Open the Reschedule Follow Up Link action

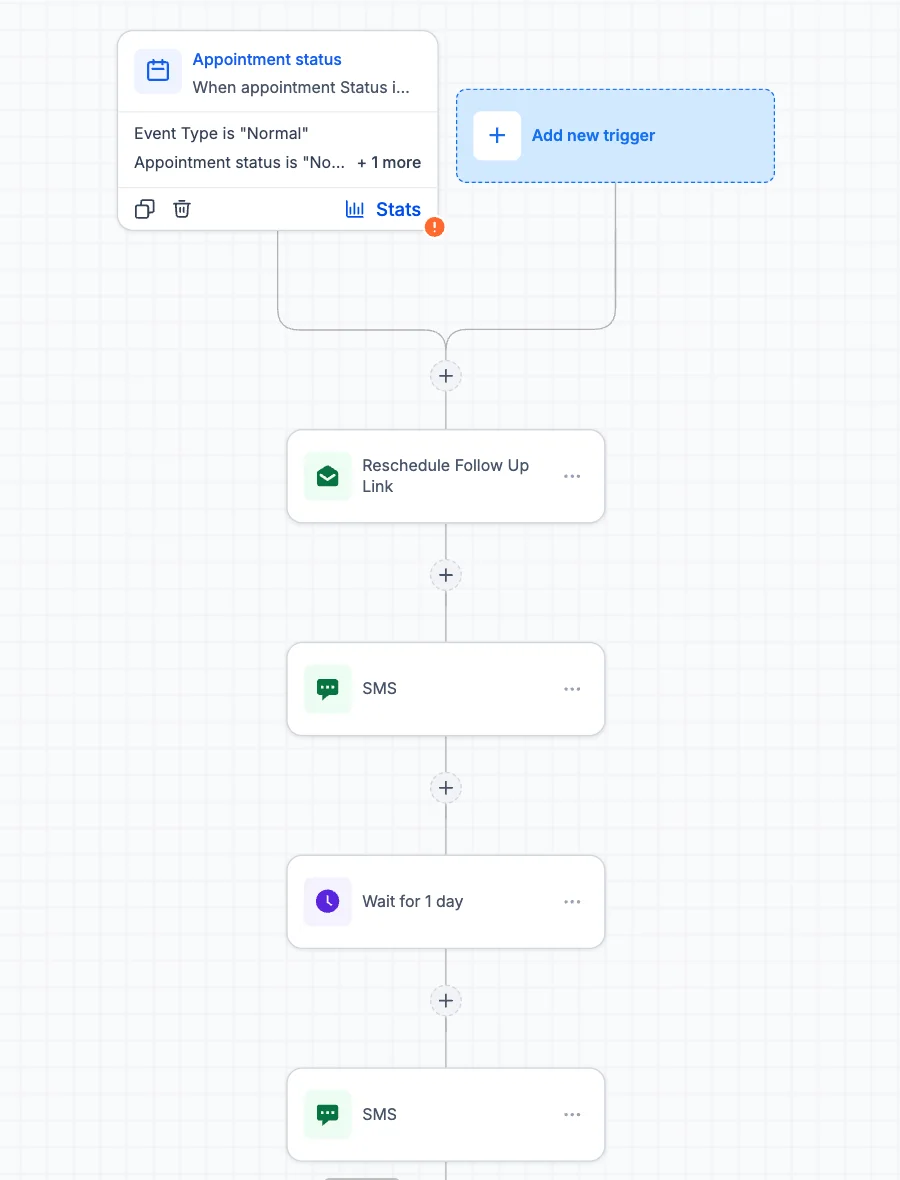[x=445, y=476]
